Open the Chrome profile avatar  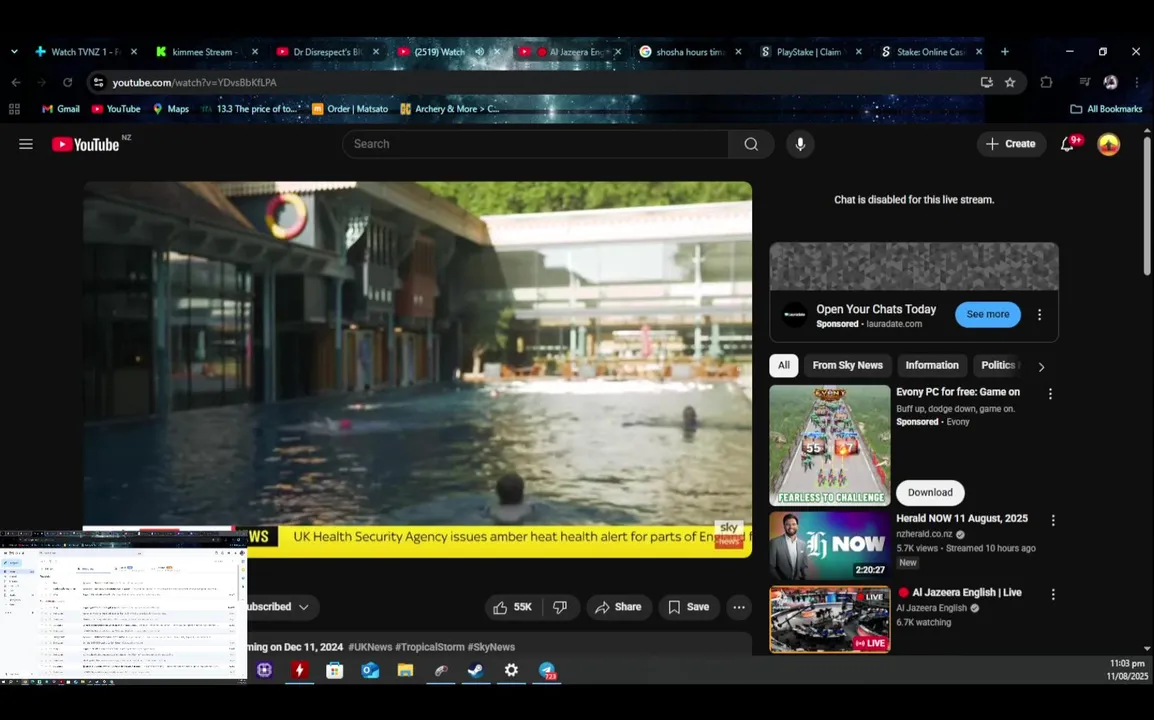point(1111,82)
